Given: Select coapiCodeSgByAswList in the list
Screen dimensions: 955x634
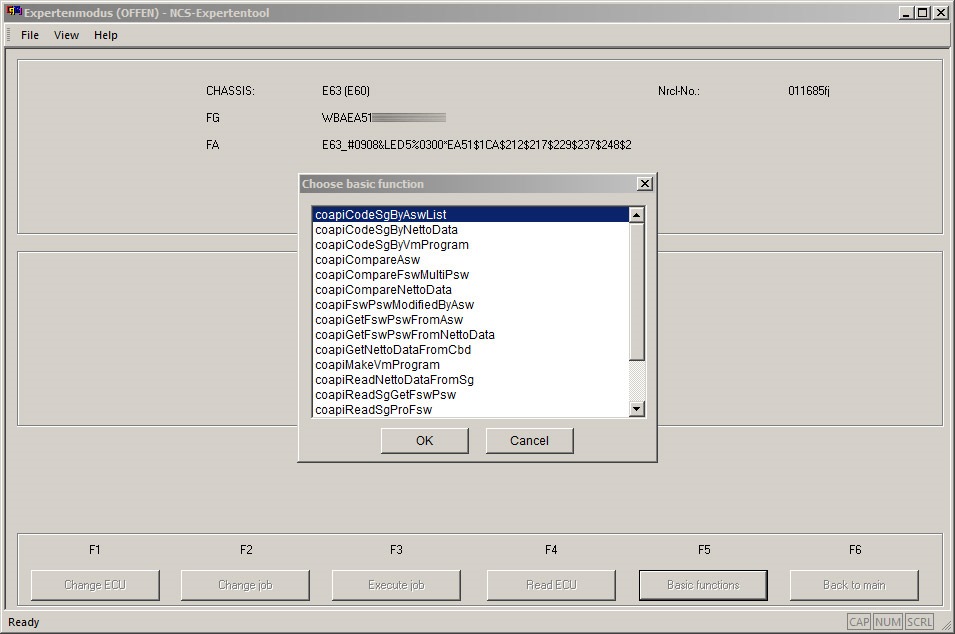Looking at the screenshot, I should click(x=470, y=214).
